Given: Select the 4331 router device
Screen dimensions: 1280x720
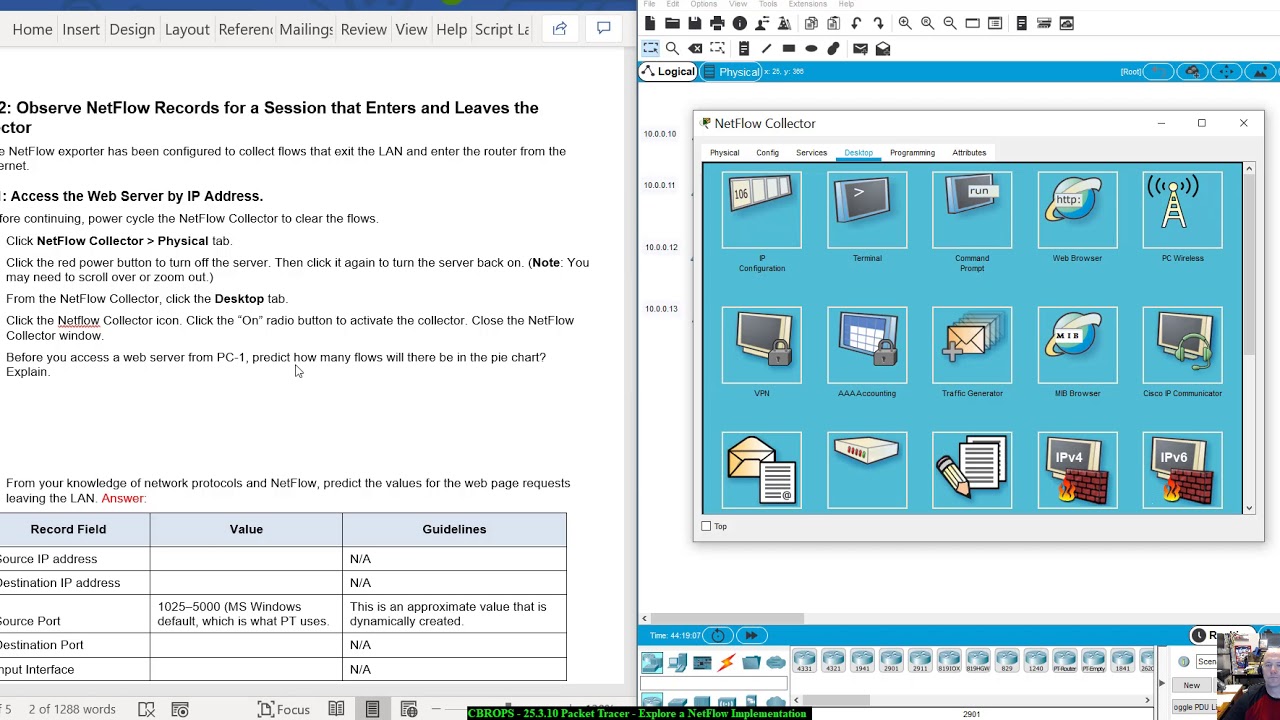Looking at the screenshot, I should (804, 661).
